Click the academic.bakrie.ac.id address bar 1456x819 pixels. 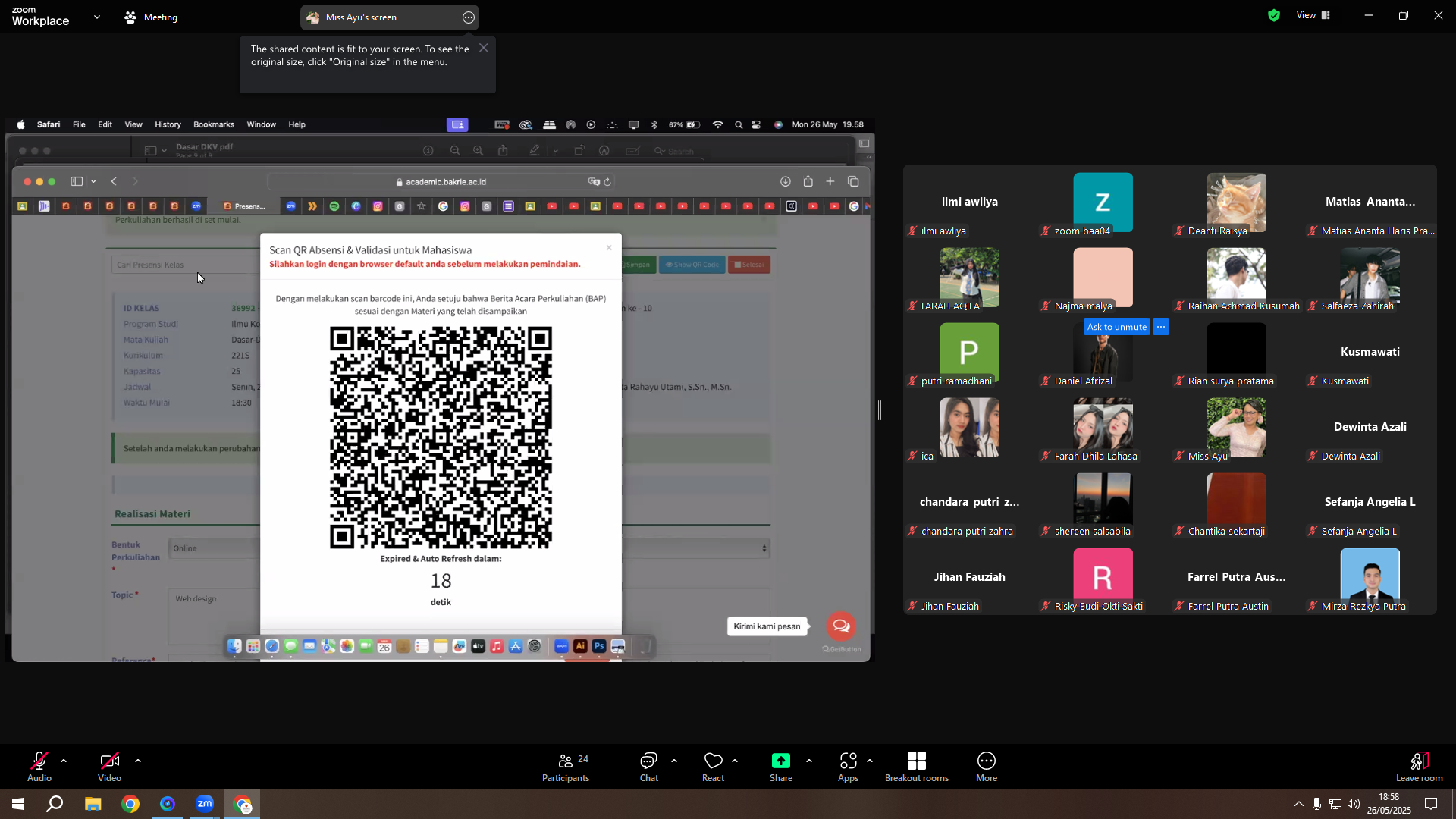441,182
